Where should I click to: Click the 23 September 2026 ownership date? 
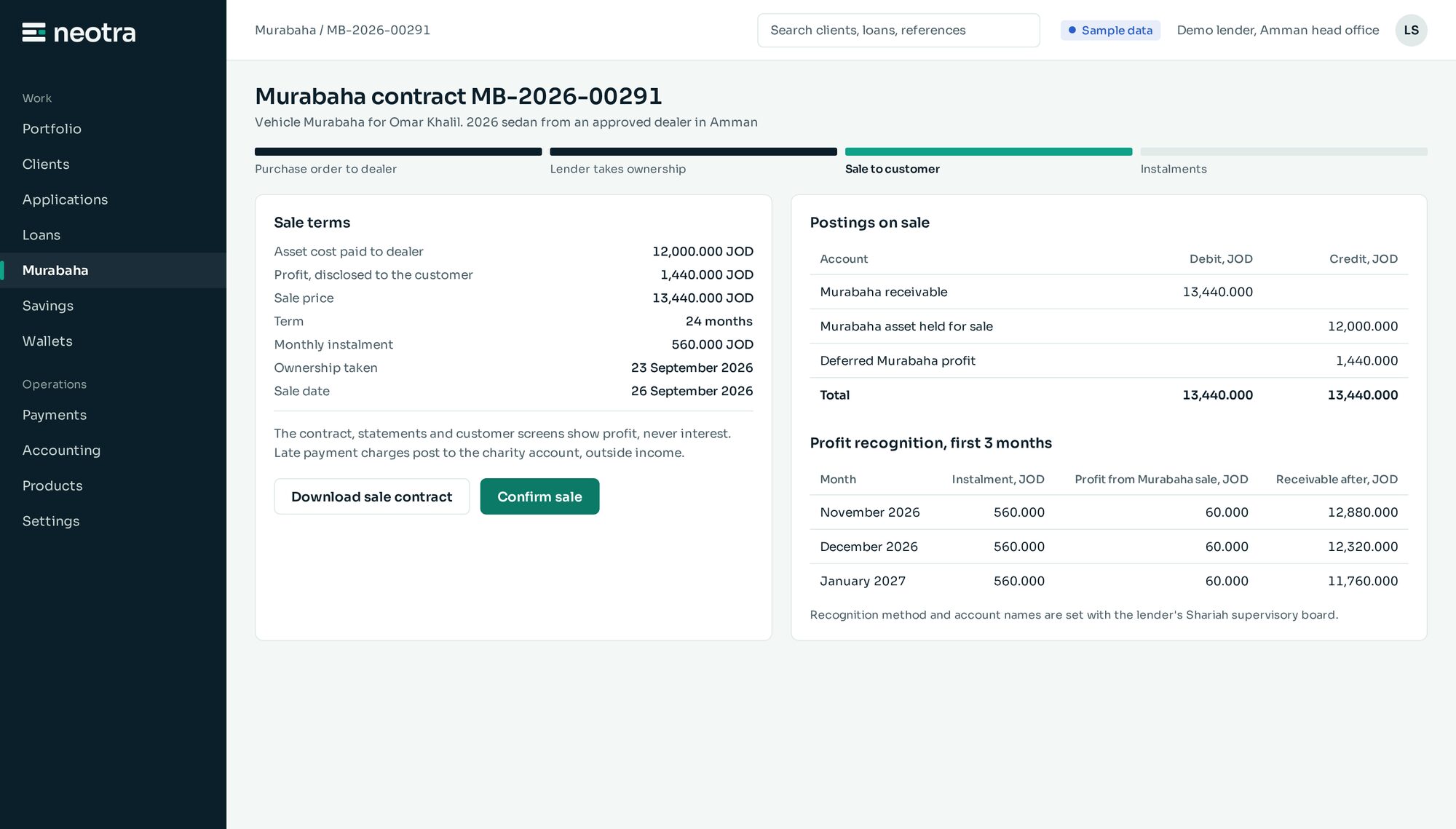[x=692, y=368]
